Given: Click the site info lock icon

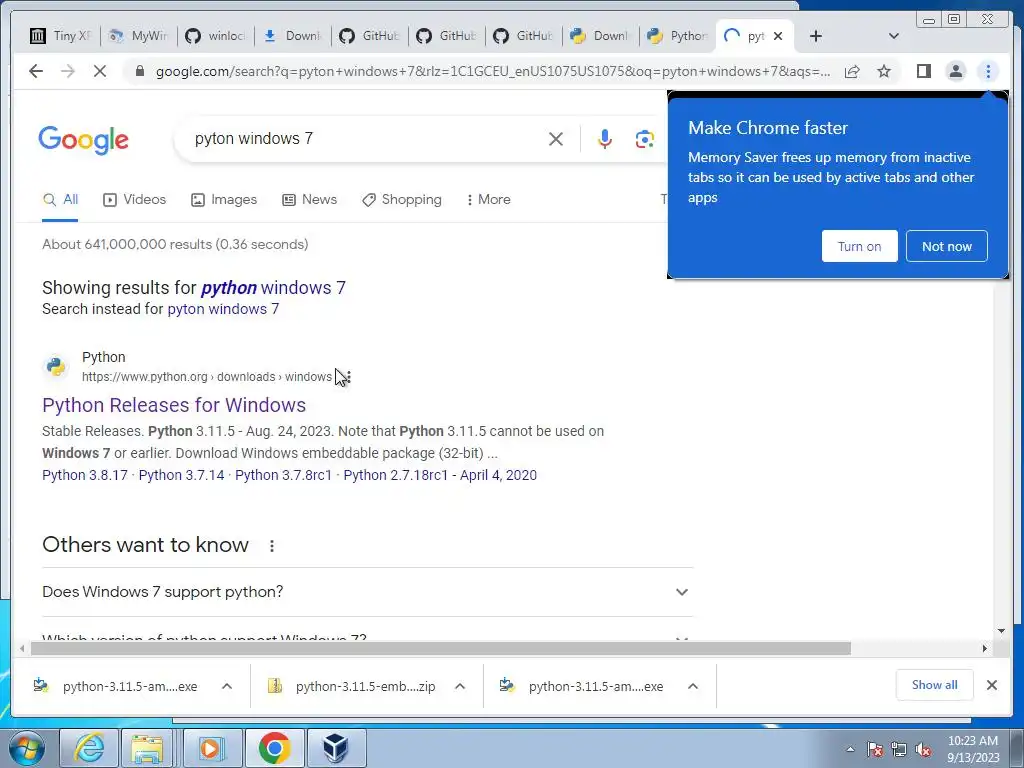Looking at the screenshot, I should click(139, 71).
